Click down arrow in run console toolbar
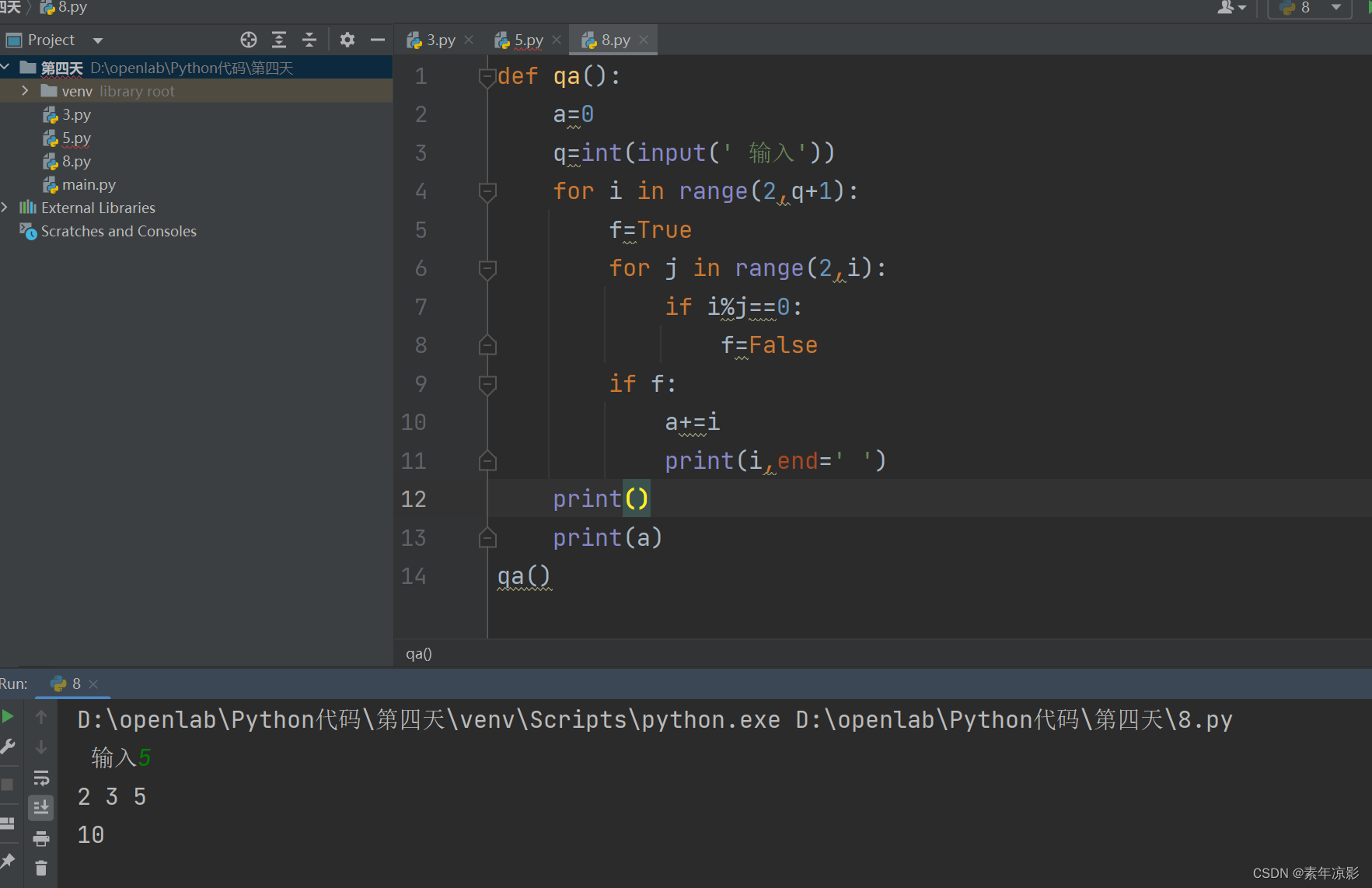 coord(41,747)
